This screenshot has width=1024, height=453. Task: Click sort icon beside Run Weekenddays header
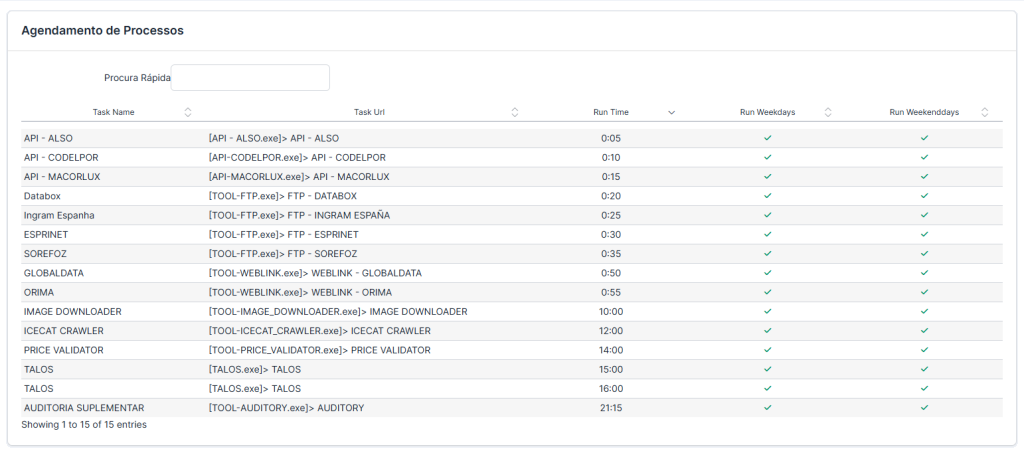985,112
